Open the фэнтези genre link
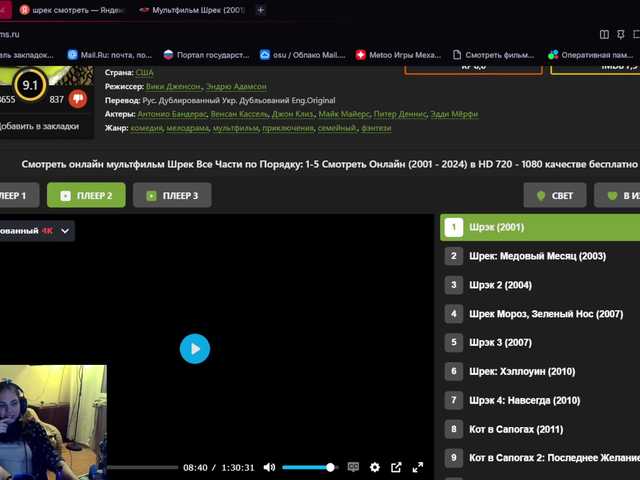The width and height of the screenshot is (640, 480). pos(376,128)
